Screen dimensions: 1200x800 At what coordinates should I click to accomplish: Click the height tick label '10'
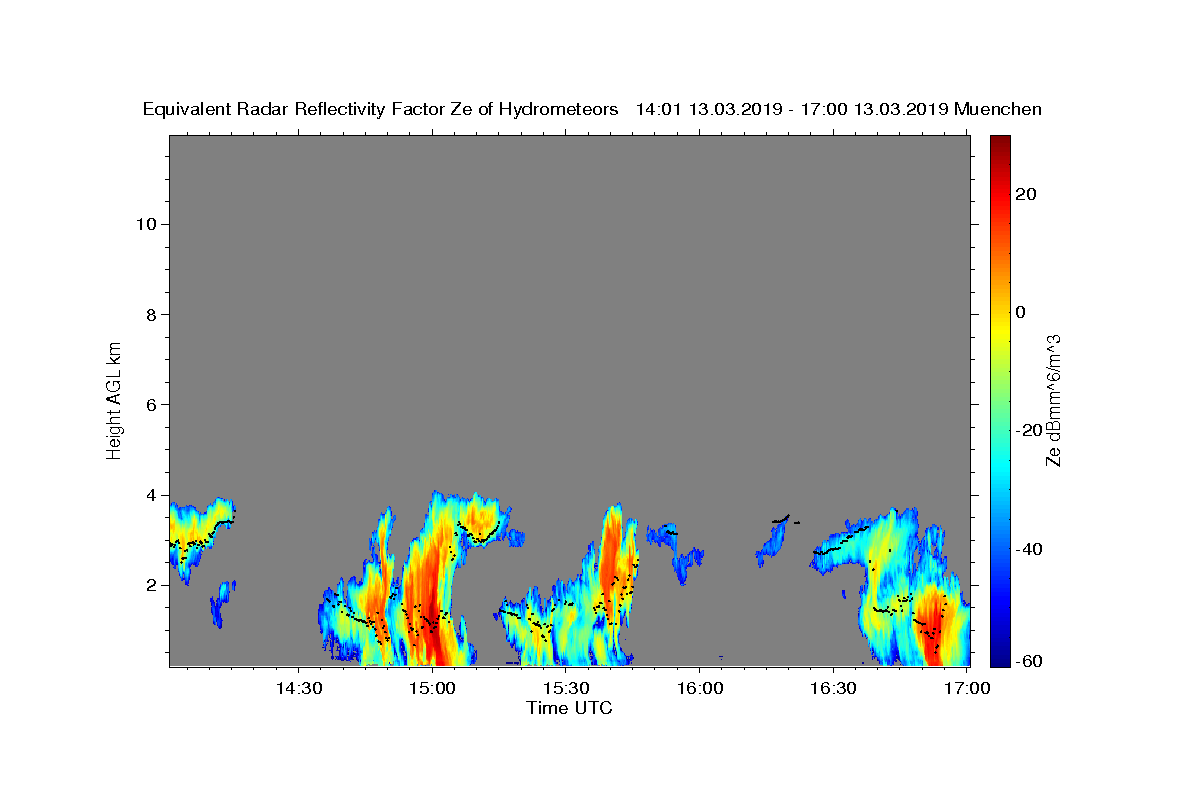[x=145, y=224]
